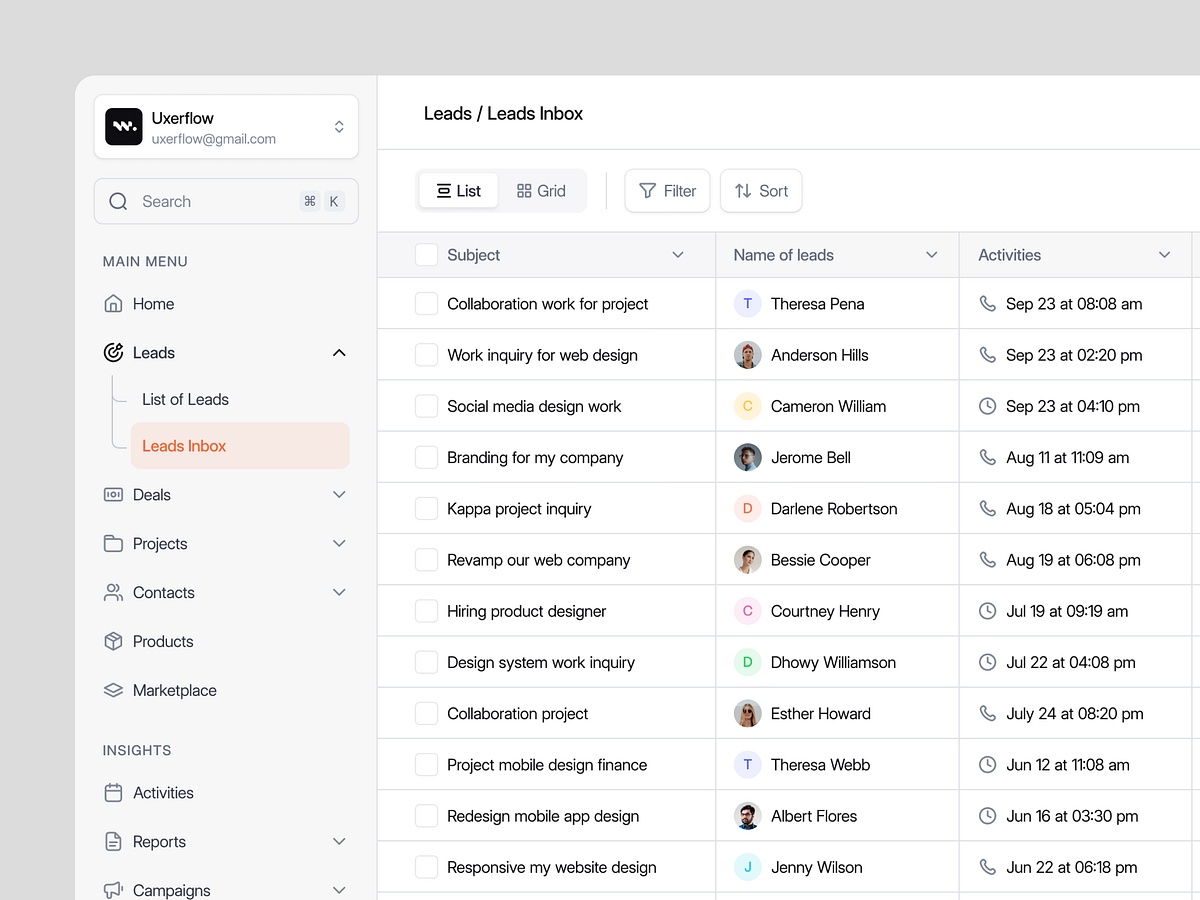Tick the checkbox for Branding for my company
The width and height of the screenshot is (1200, 900).
tap(426, 457)
